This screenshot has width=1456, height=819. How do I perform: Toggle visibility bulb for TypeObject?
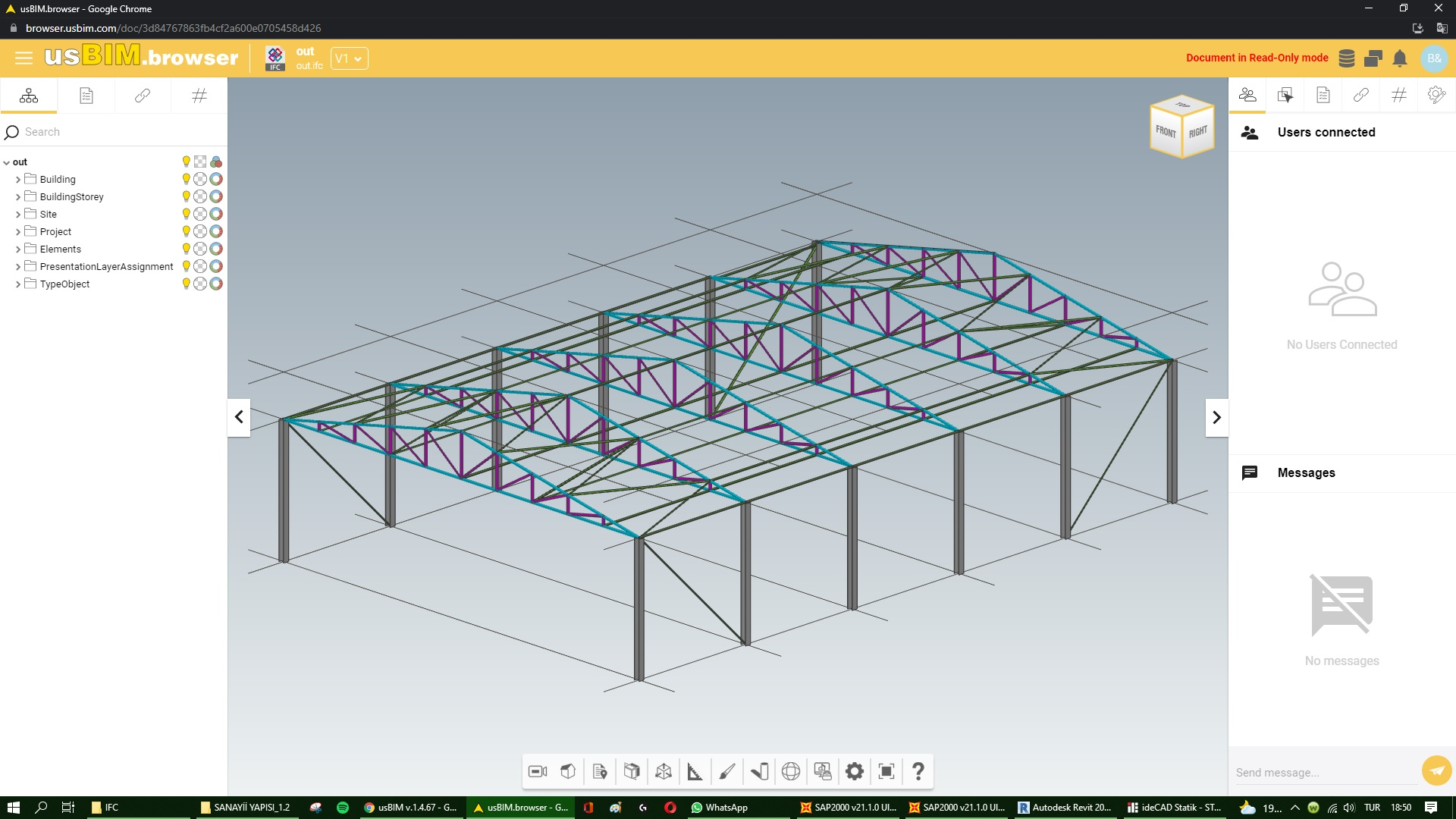[186, 284]
